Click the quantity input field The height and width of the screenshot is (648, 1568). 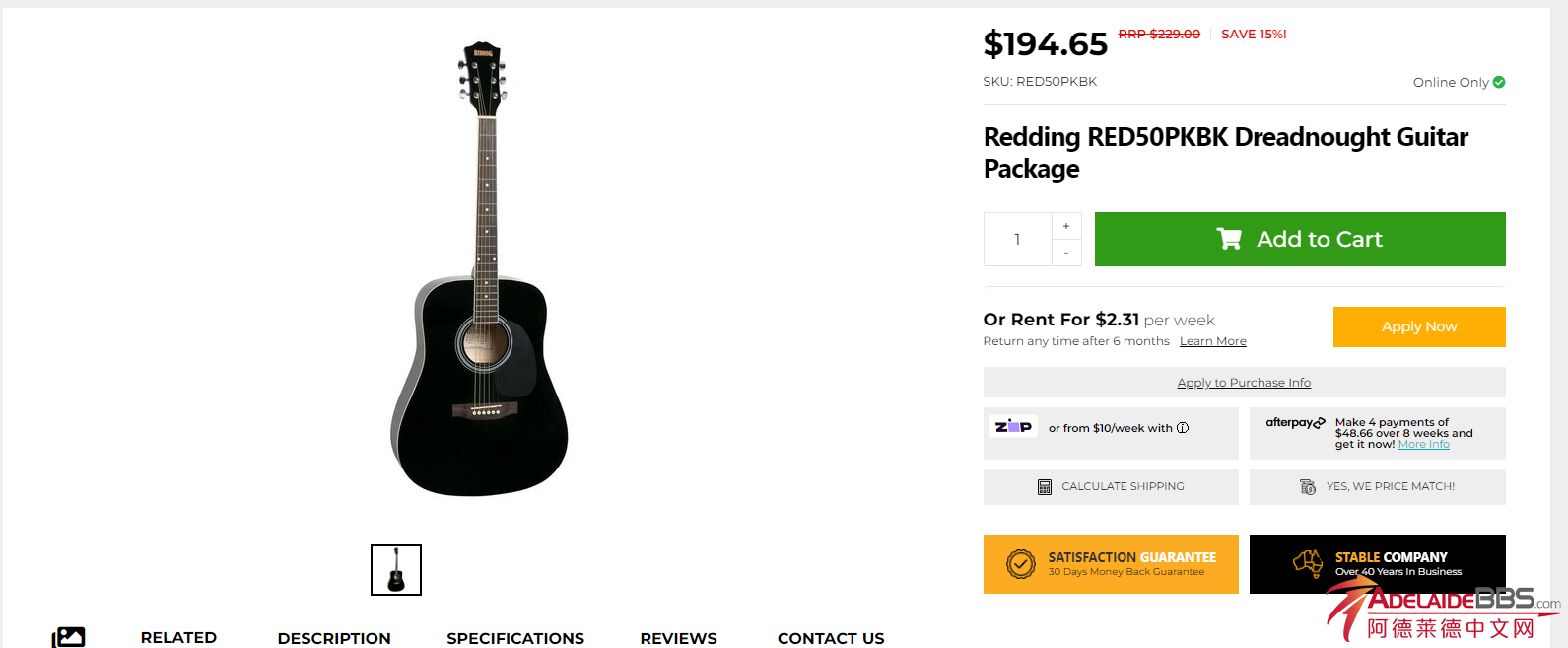point(1018,240)
